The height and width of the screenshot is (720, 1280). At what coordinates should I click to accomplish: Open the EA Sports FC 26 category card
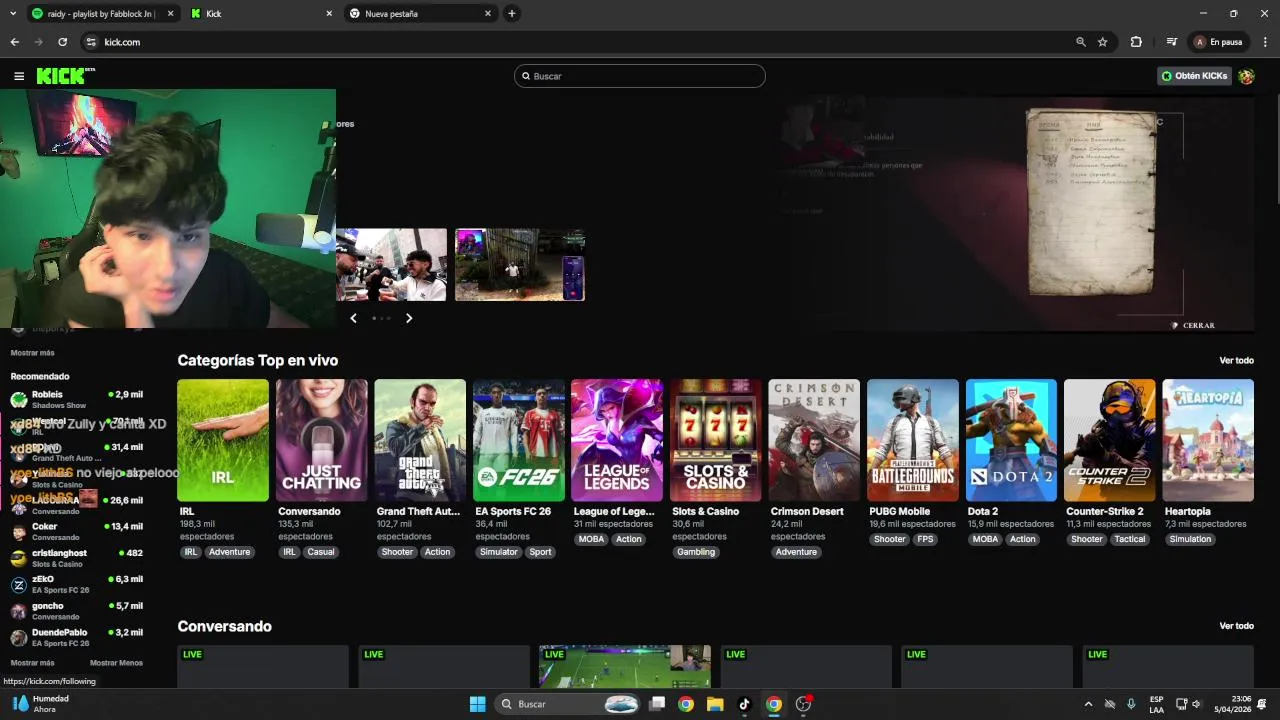[x=519, y=440]
